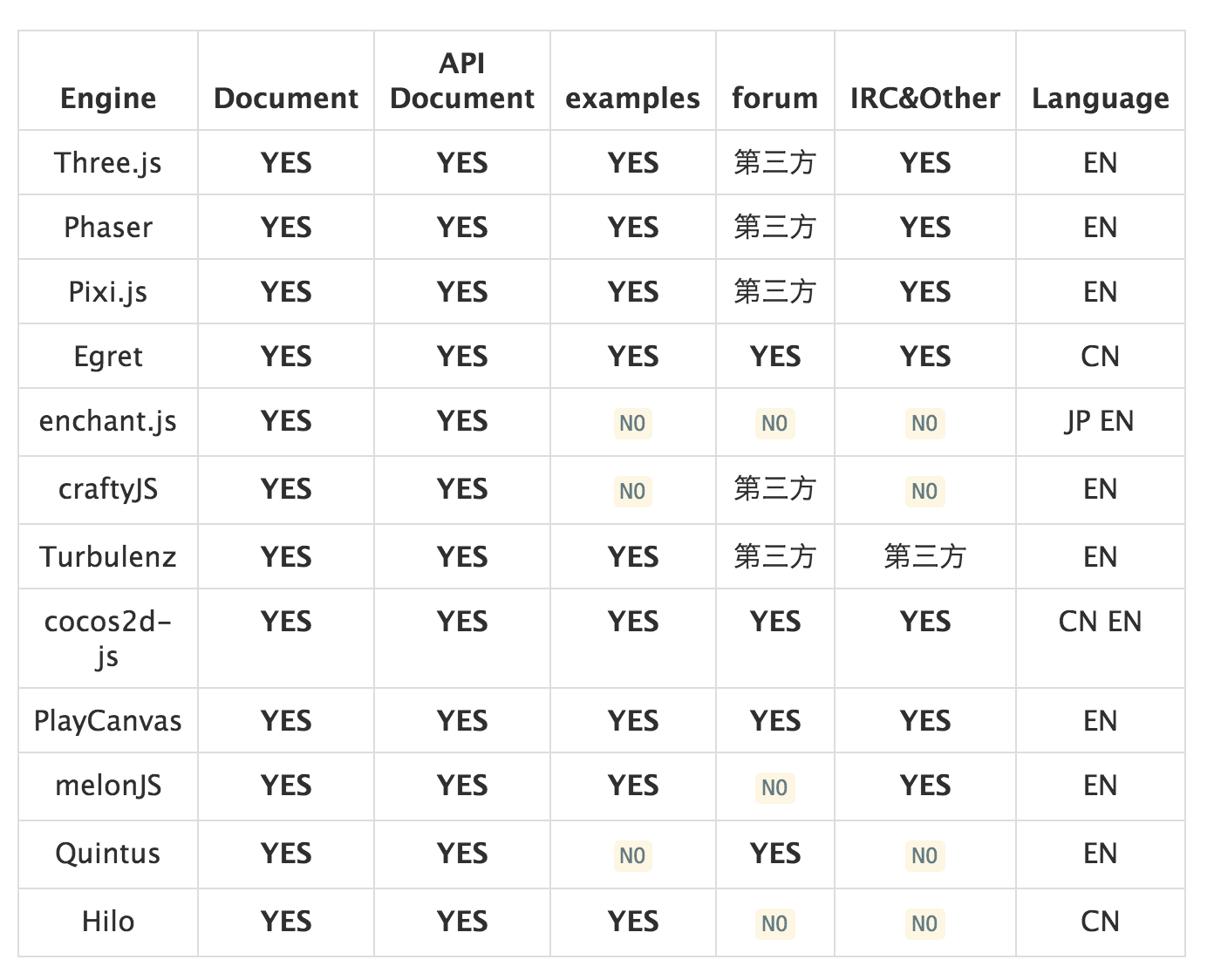Click the YES examples cell for Three.js
Viewport: 1214px width, 980px height.
[x=633, y=163]
